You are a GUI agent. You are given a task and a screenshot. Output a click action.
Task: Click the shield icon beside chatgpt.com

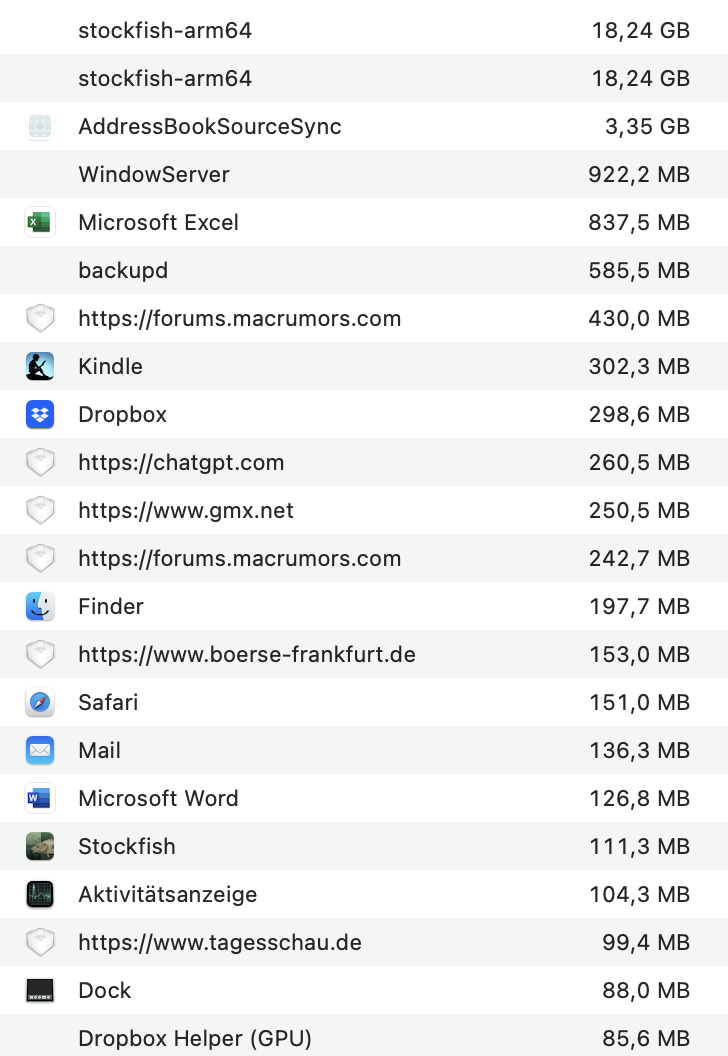coord(40,462)
